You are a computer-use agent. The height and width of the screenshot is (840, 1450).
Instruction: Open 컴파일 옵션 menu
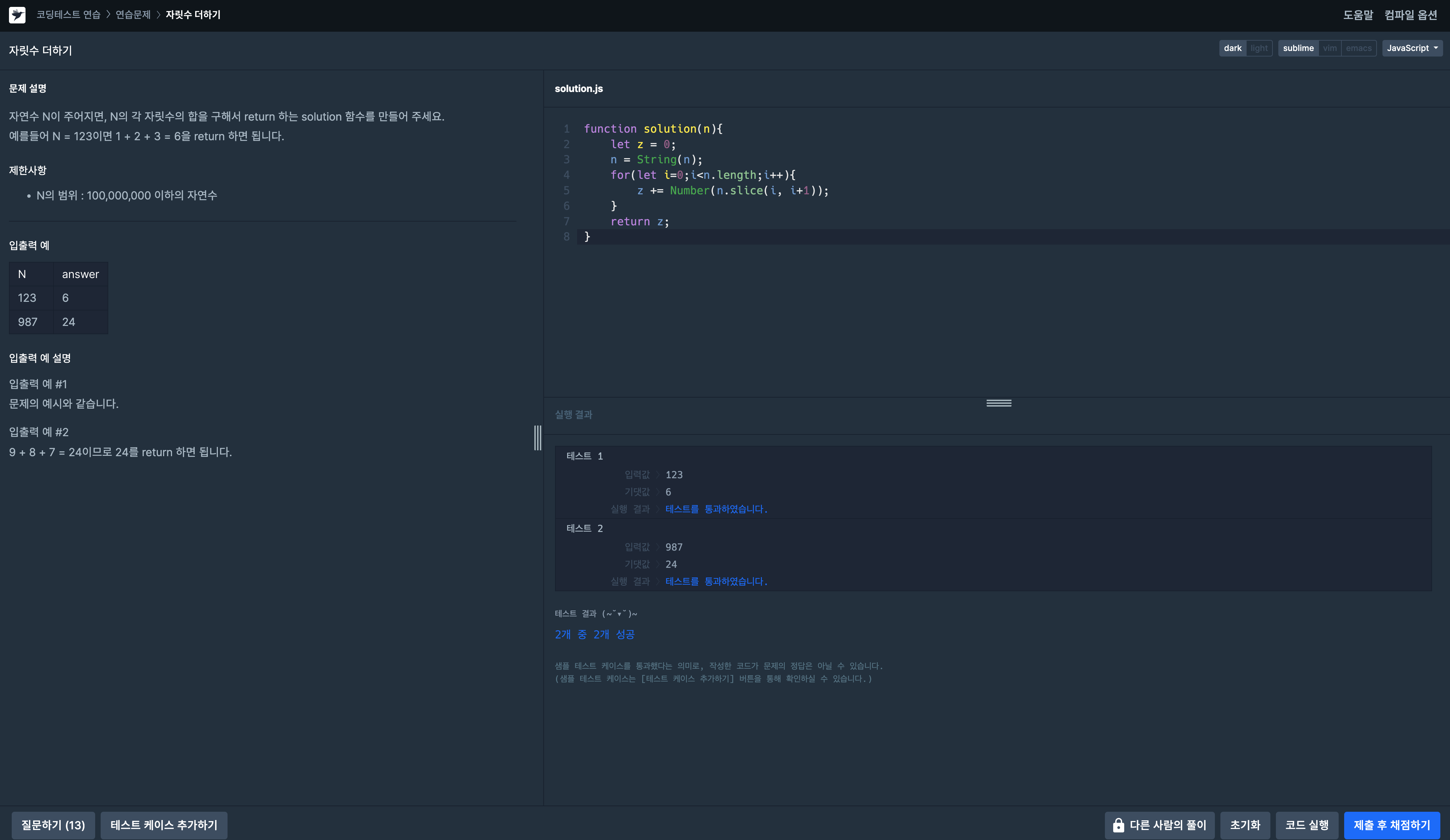pyautogui.click(x=1410, y=15)
